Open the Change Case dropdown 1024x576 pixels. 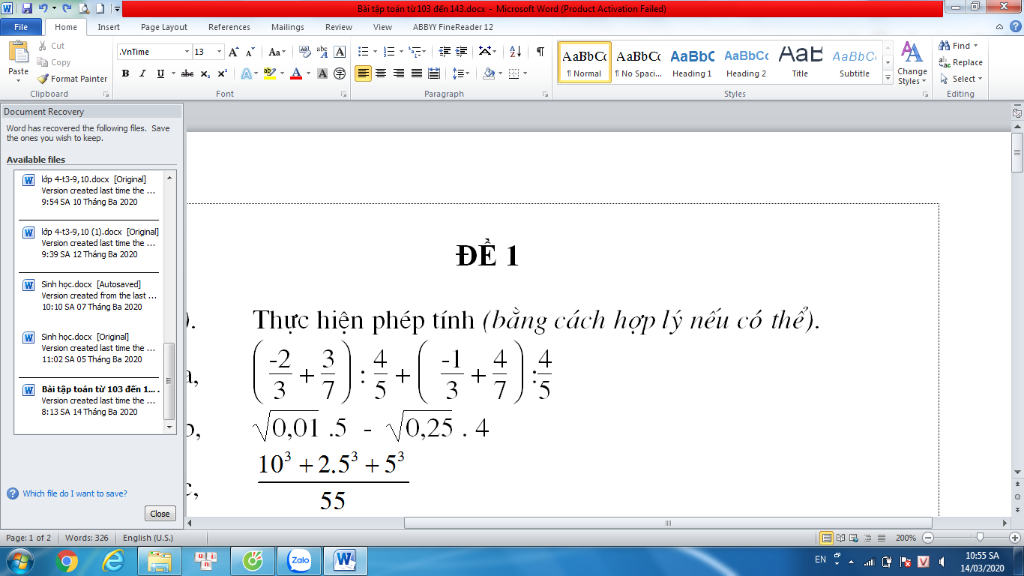[x=277, y=52]
